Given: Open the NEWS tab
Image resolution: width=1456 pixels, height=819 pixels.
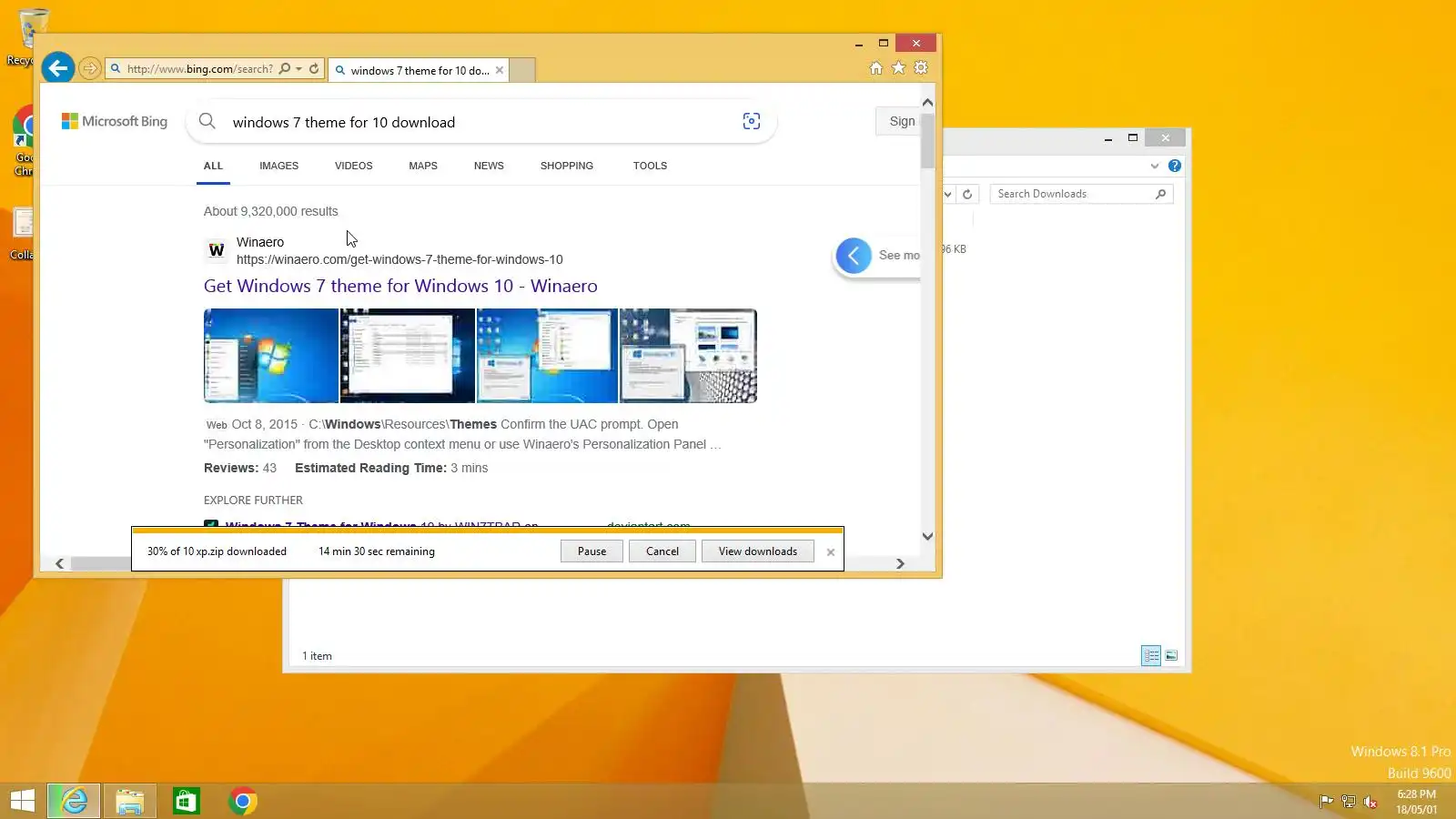Looking at the screenshot, I should click(x=489, y=166).
